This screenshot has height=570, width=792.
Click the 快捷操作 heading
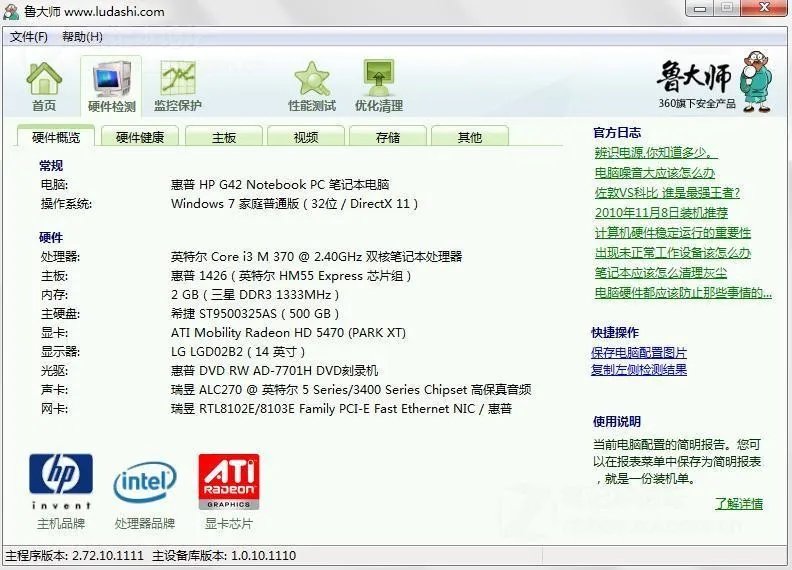coord(615,332)
